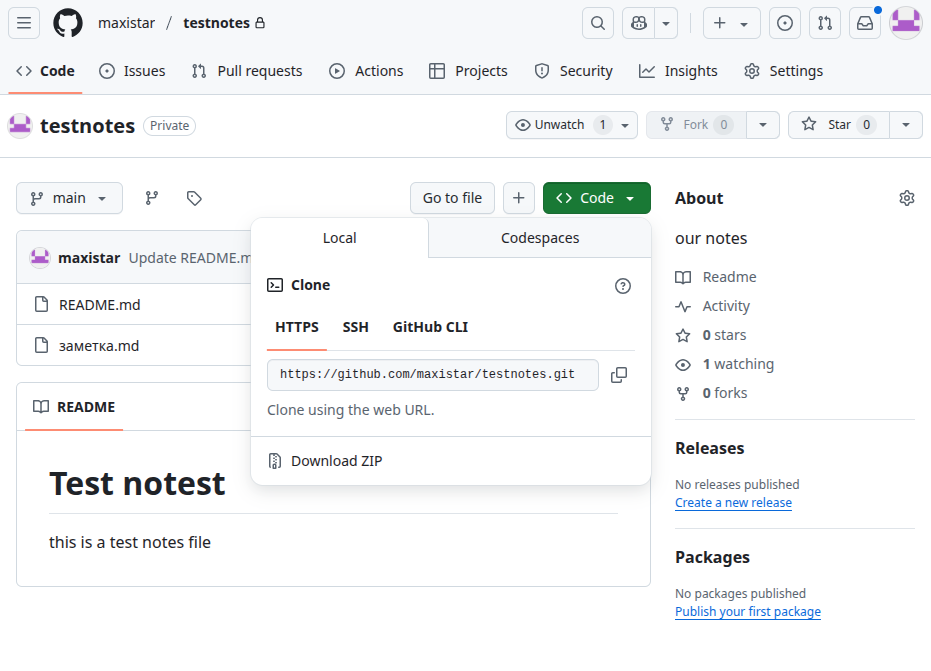Viewport: 931px width, 671px height.
Task: Open the hamburger navigation menu
Action: click(x=24, y=23)
